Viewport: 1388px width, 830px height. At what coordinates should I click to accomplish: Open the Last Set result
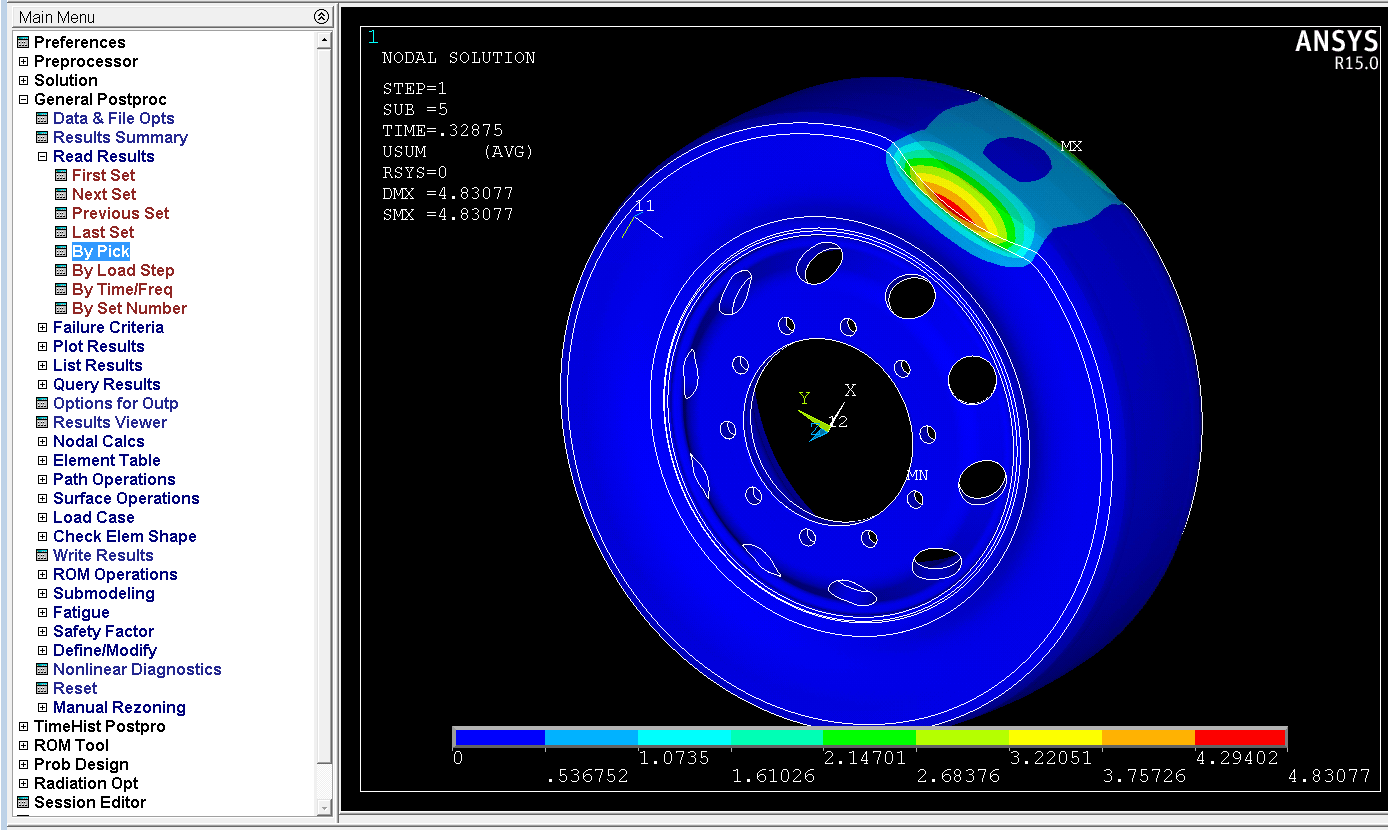pos(102,232)
